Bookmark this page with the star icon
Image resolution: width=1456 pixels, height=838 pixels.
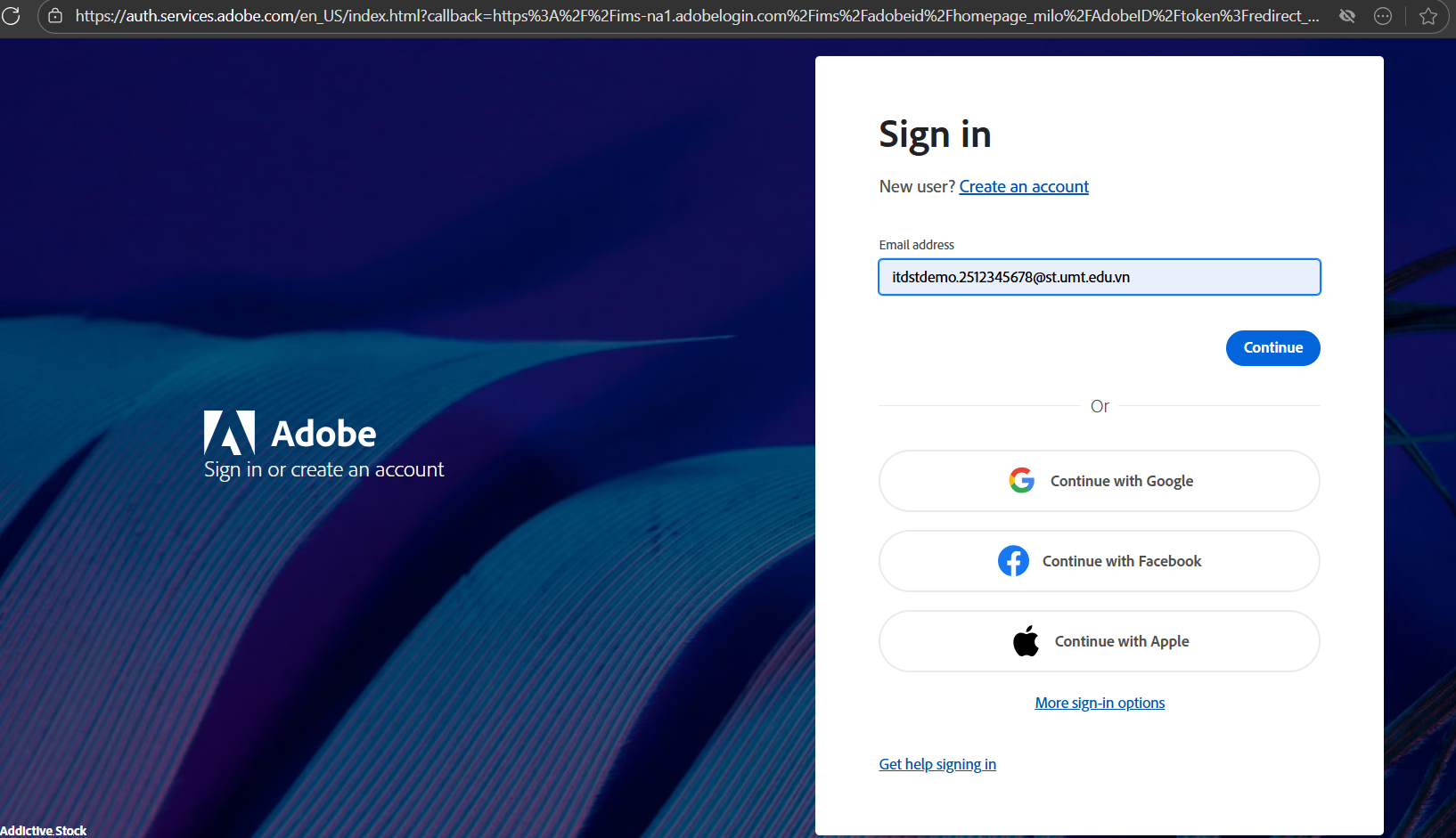point(1428,16)
